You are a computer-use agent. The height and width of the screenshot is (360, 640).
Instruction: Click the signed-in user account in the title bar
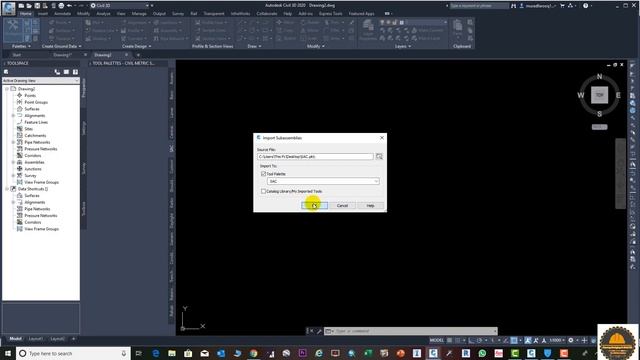tap(537, 6)
